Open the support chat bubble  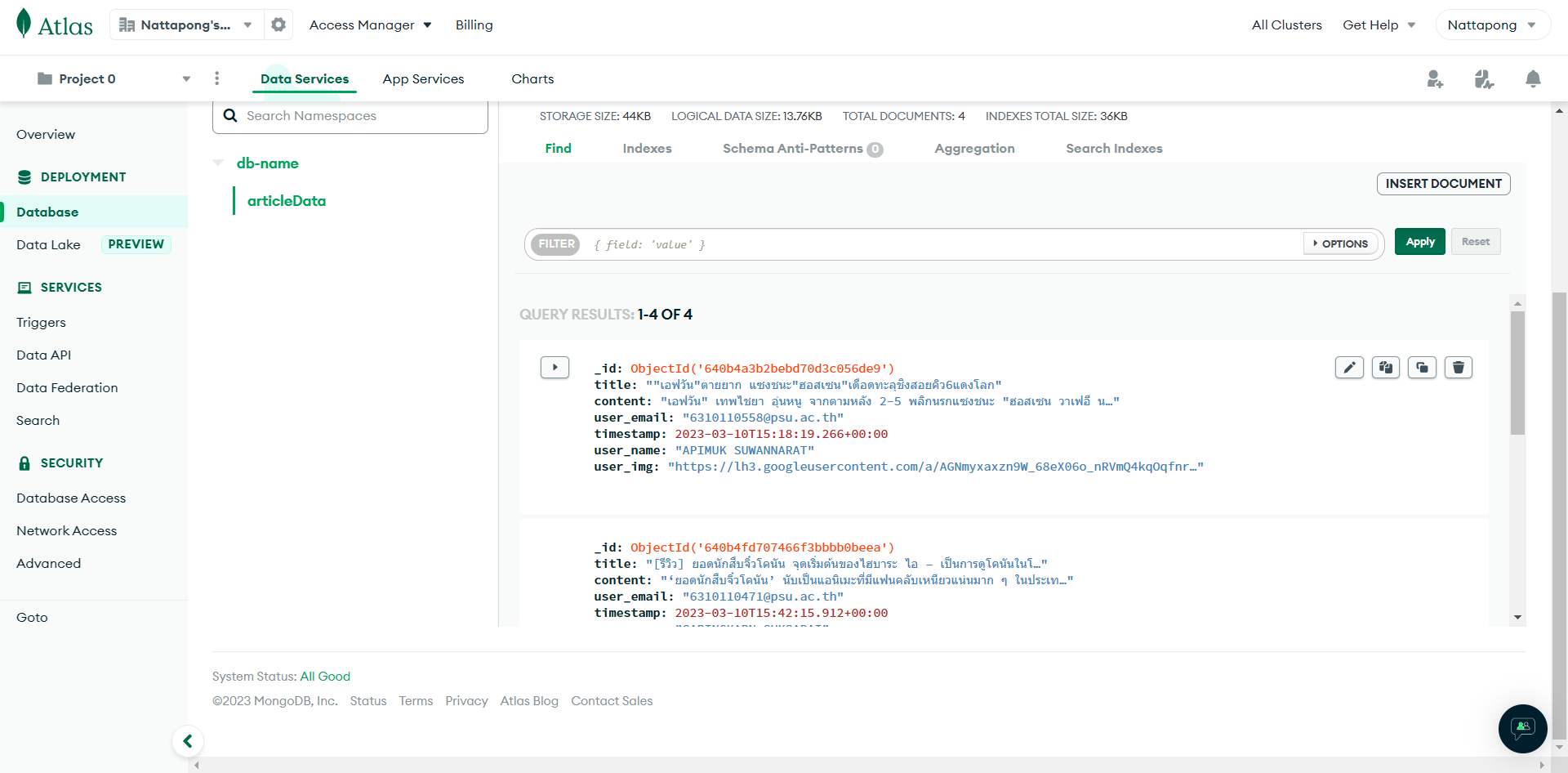point(1523,728)
